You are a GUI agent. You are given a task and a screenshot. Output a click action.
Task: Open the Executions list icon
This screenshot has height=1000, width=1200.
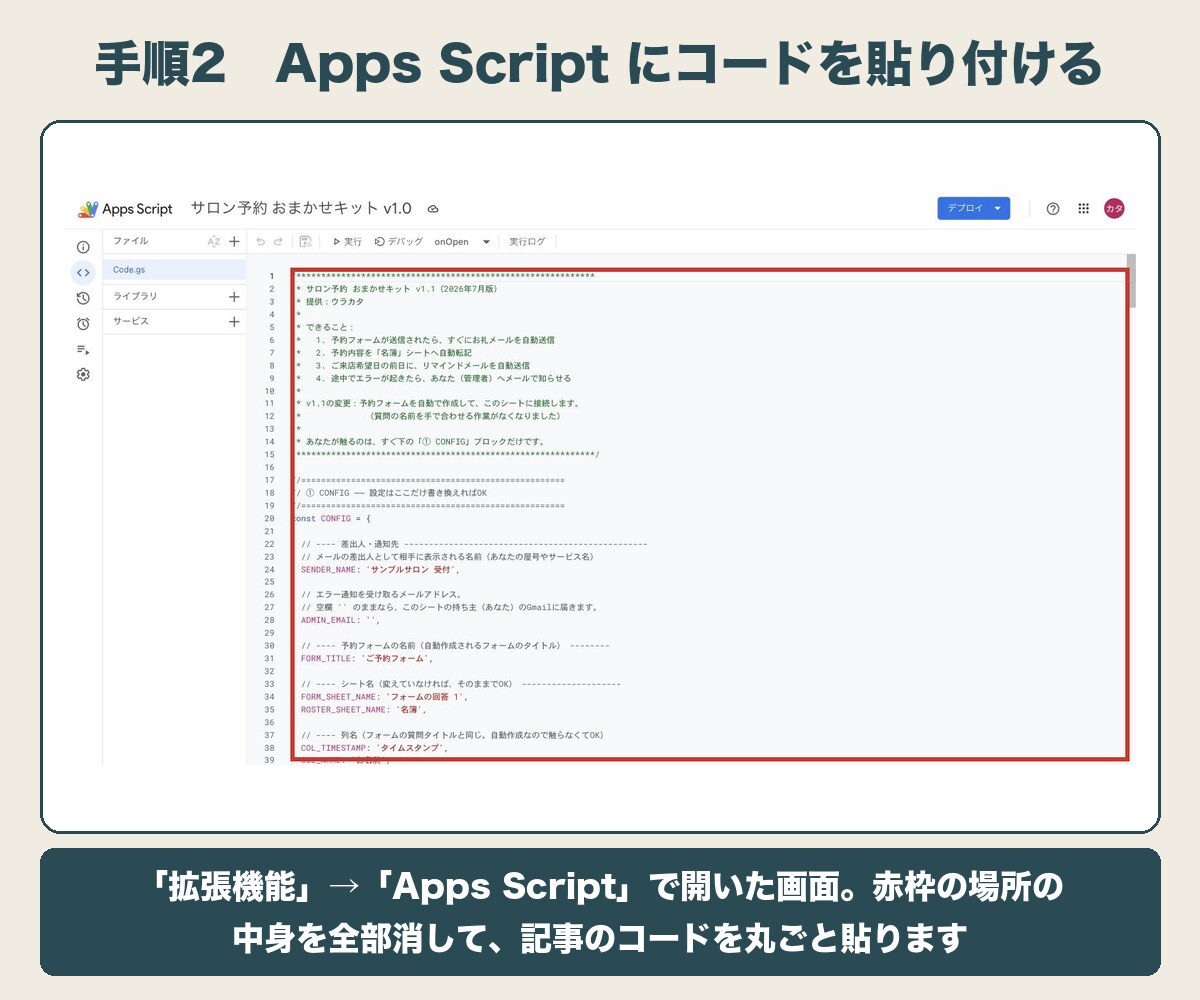tap(83, 349)
